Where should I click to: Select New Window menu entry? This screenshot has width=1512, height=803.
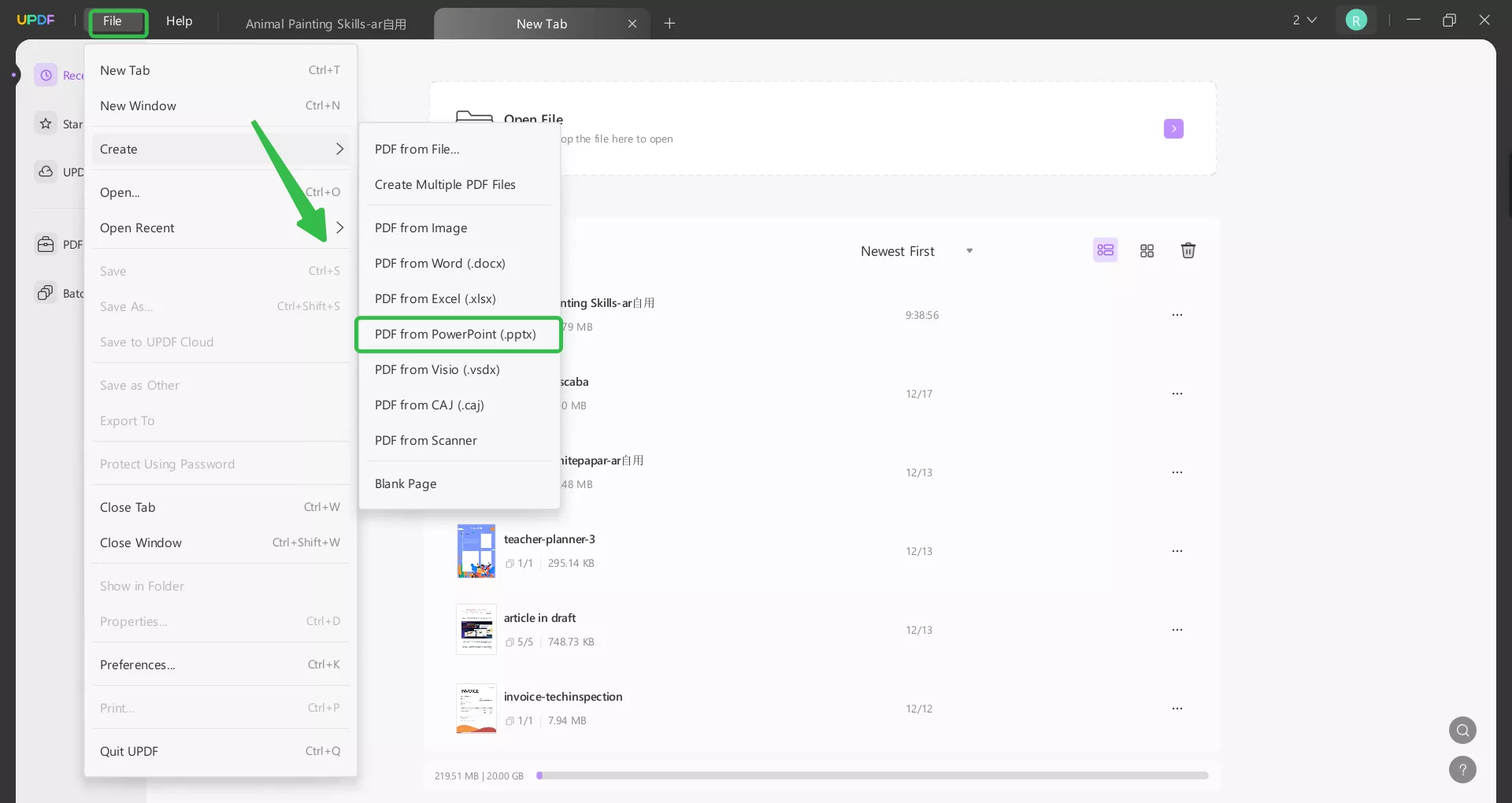(x=220, y=105)
